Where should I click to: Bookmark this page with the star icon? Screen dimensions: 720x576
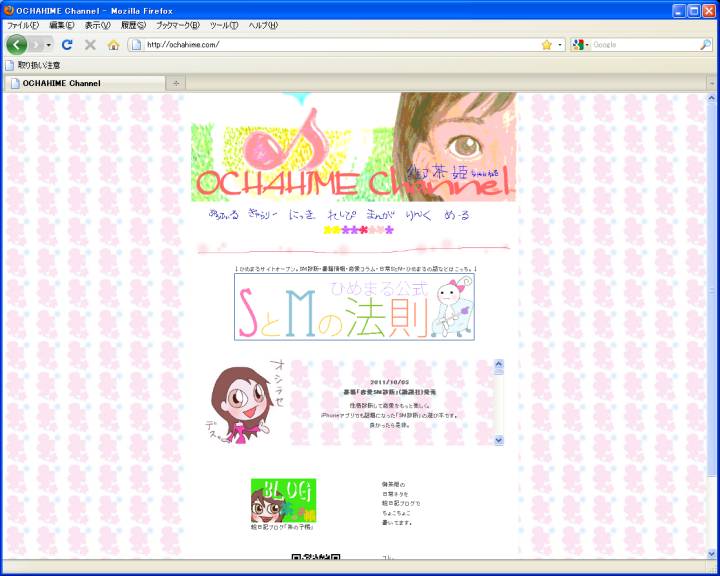546,45
